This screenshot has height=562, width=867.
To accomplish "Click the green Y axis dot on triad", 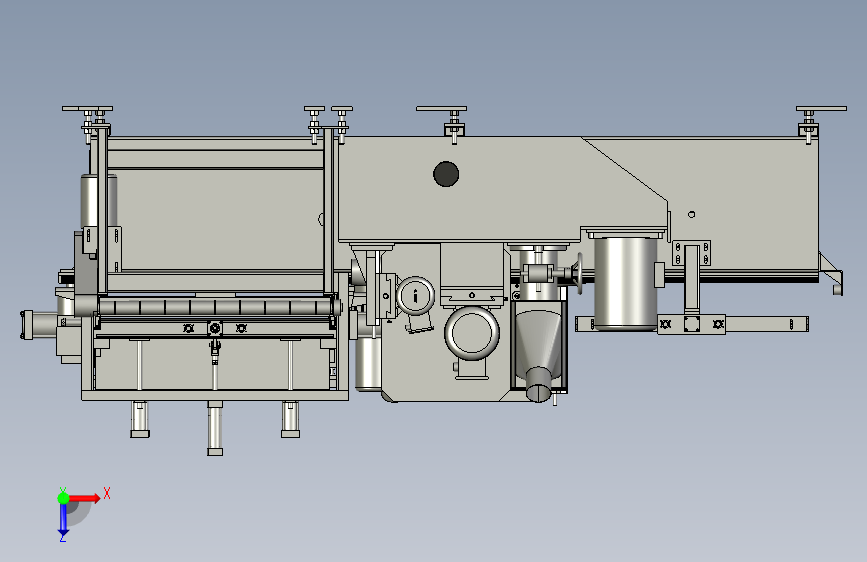I will 64,498.
